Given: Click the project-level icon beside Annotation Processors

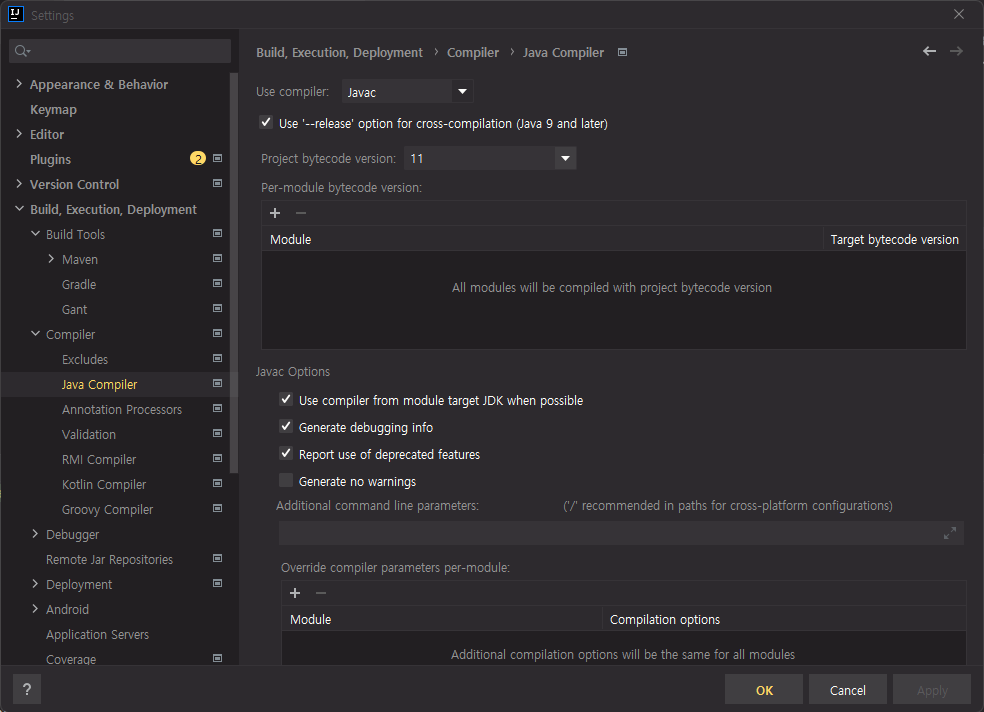Looking at the screenshot, I should click(217, 409).
